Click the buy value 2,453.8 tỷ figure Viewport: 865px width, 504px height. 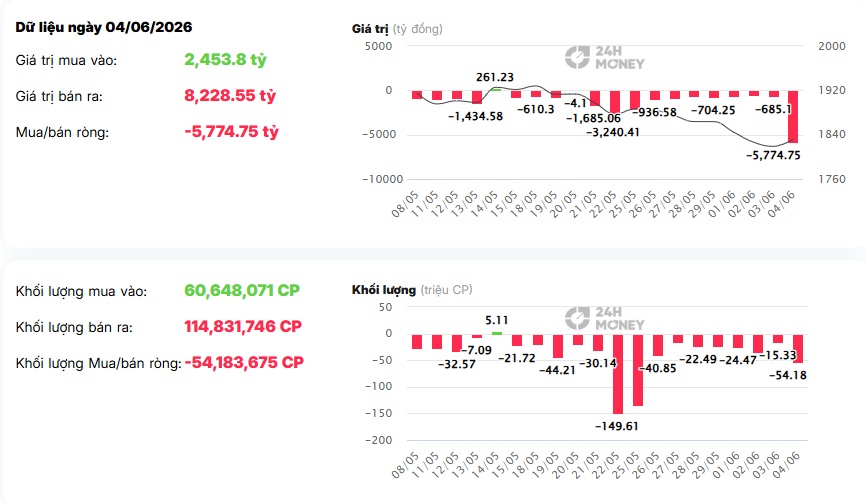point(225,60)
